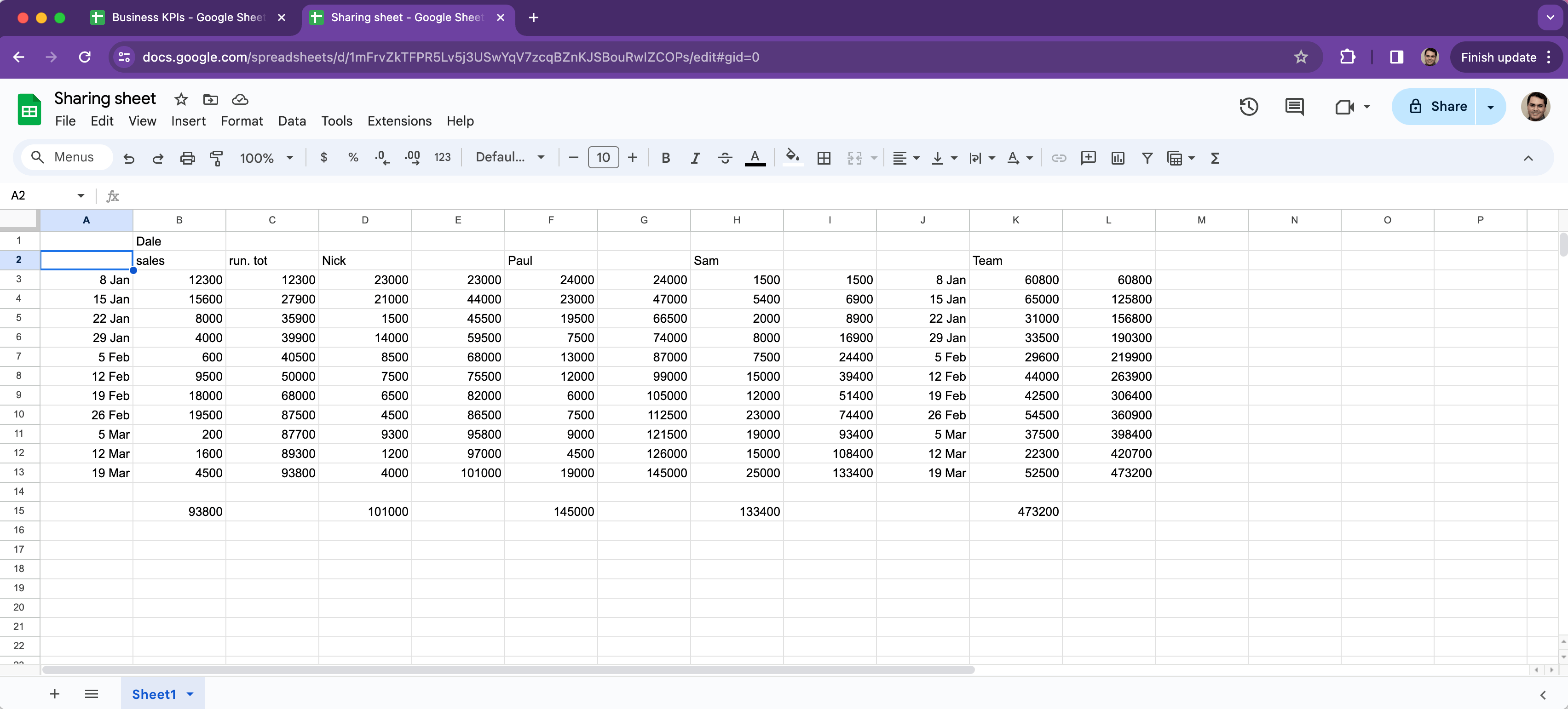Toggle bold formatting

[665, 158]
